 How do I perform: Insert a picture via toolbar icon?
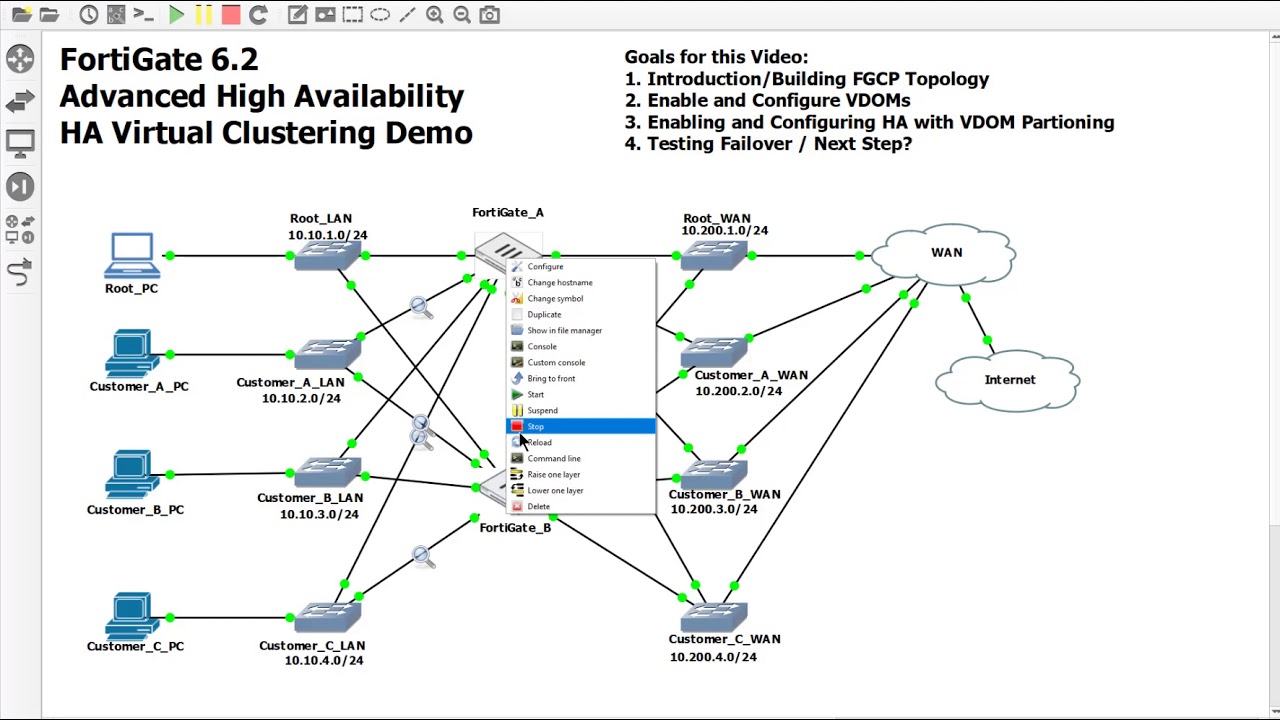[x=325, y=15]
